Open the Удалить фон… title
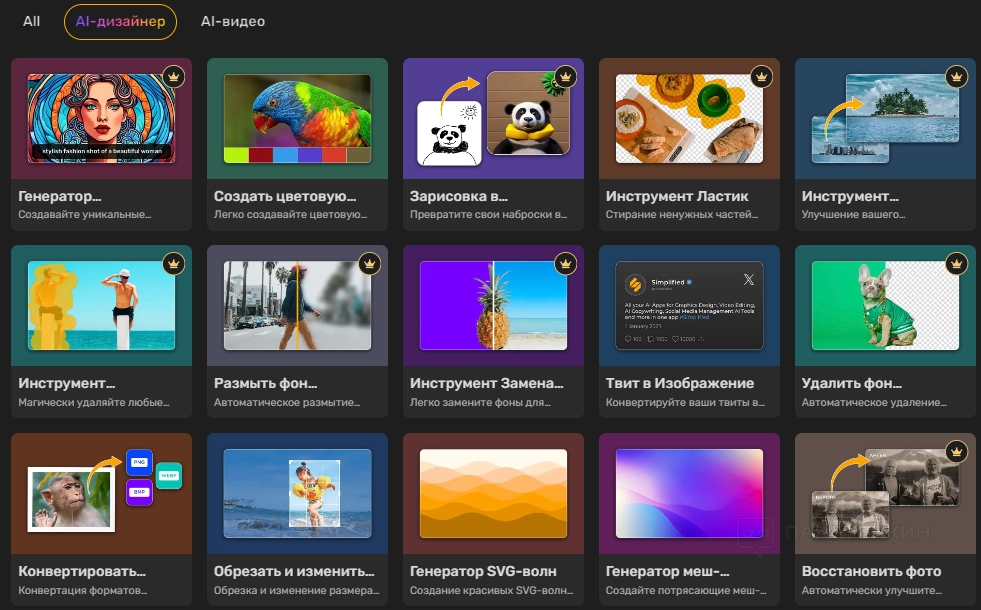Image resolution: width=981 pixels, height=610 pixels. tap(851, 383)
